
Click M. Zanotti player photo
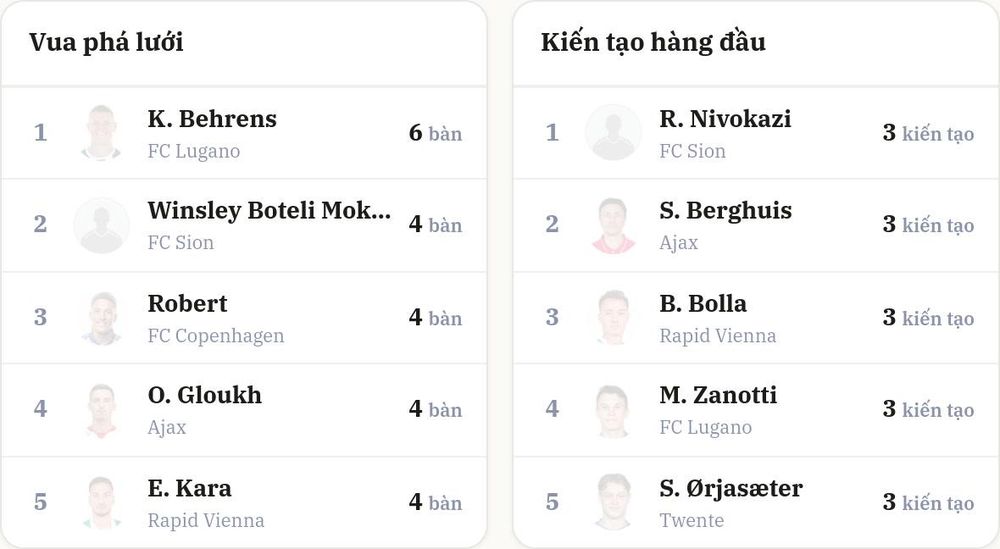[614, 410]
